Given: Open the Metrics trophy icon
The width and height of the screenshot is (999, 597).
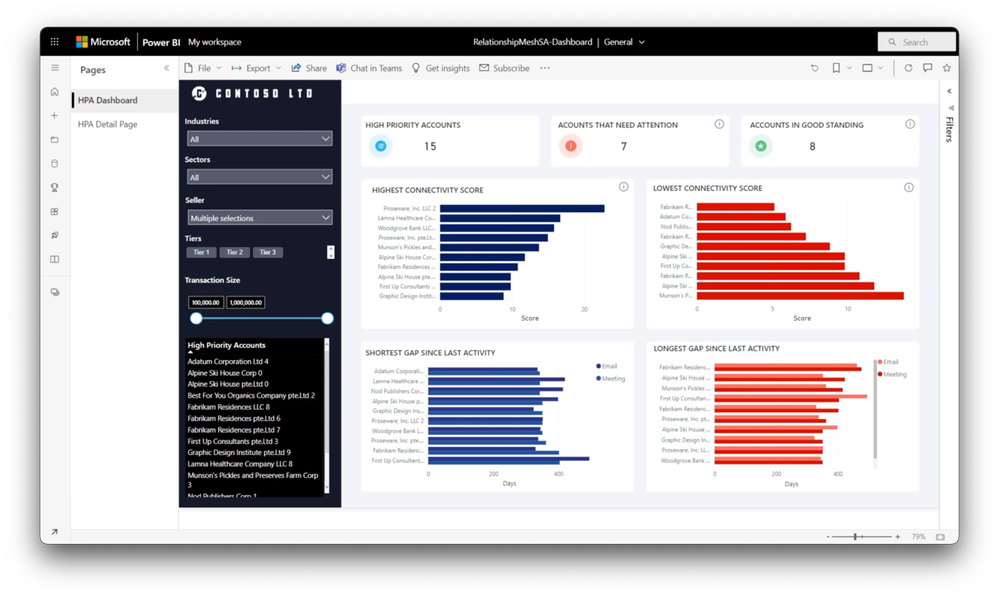Looking at the screenshot, I should coord(55,187).
